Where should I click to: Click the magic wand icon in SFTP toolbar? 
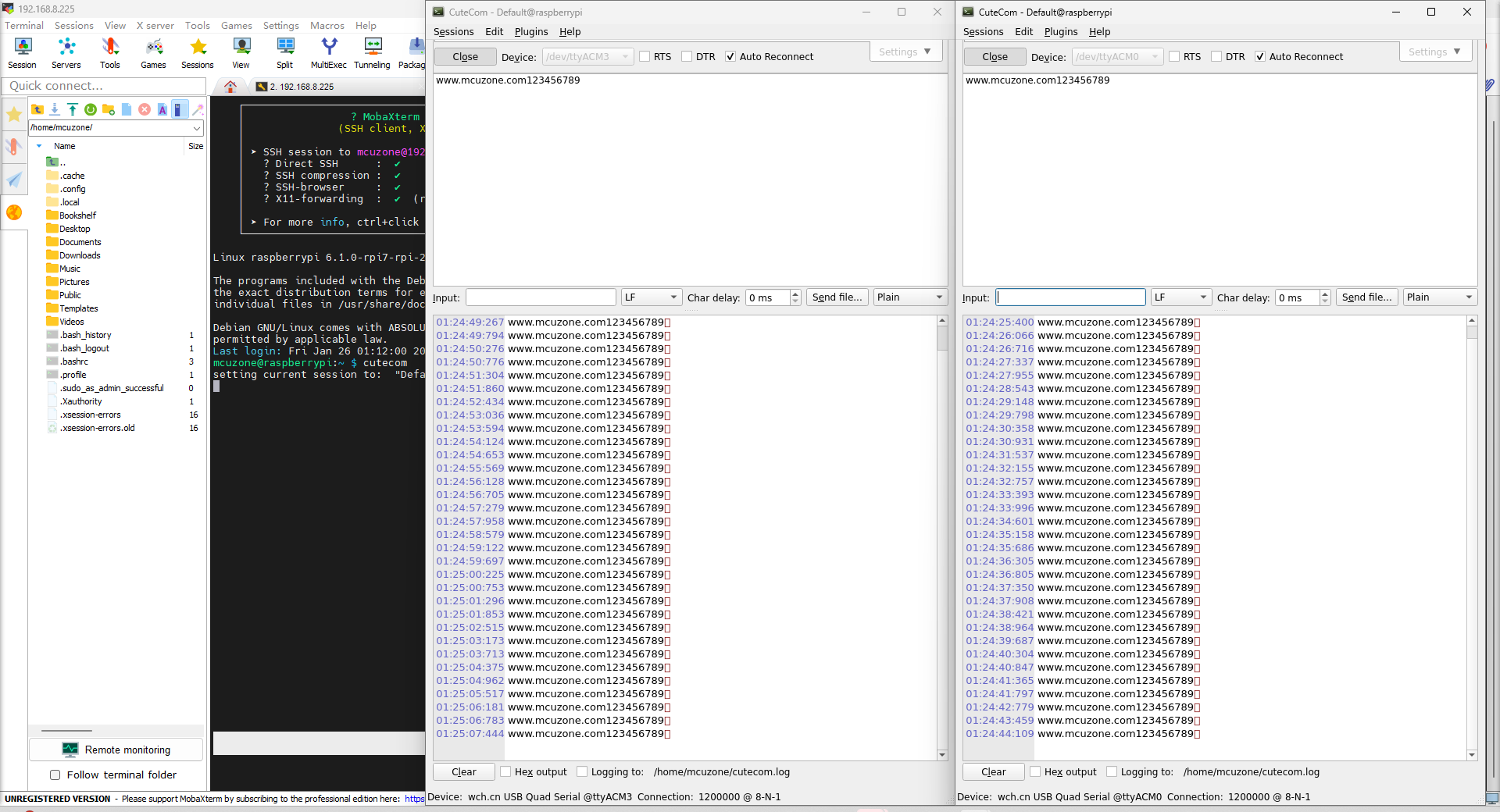[x=198, y=109]
